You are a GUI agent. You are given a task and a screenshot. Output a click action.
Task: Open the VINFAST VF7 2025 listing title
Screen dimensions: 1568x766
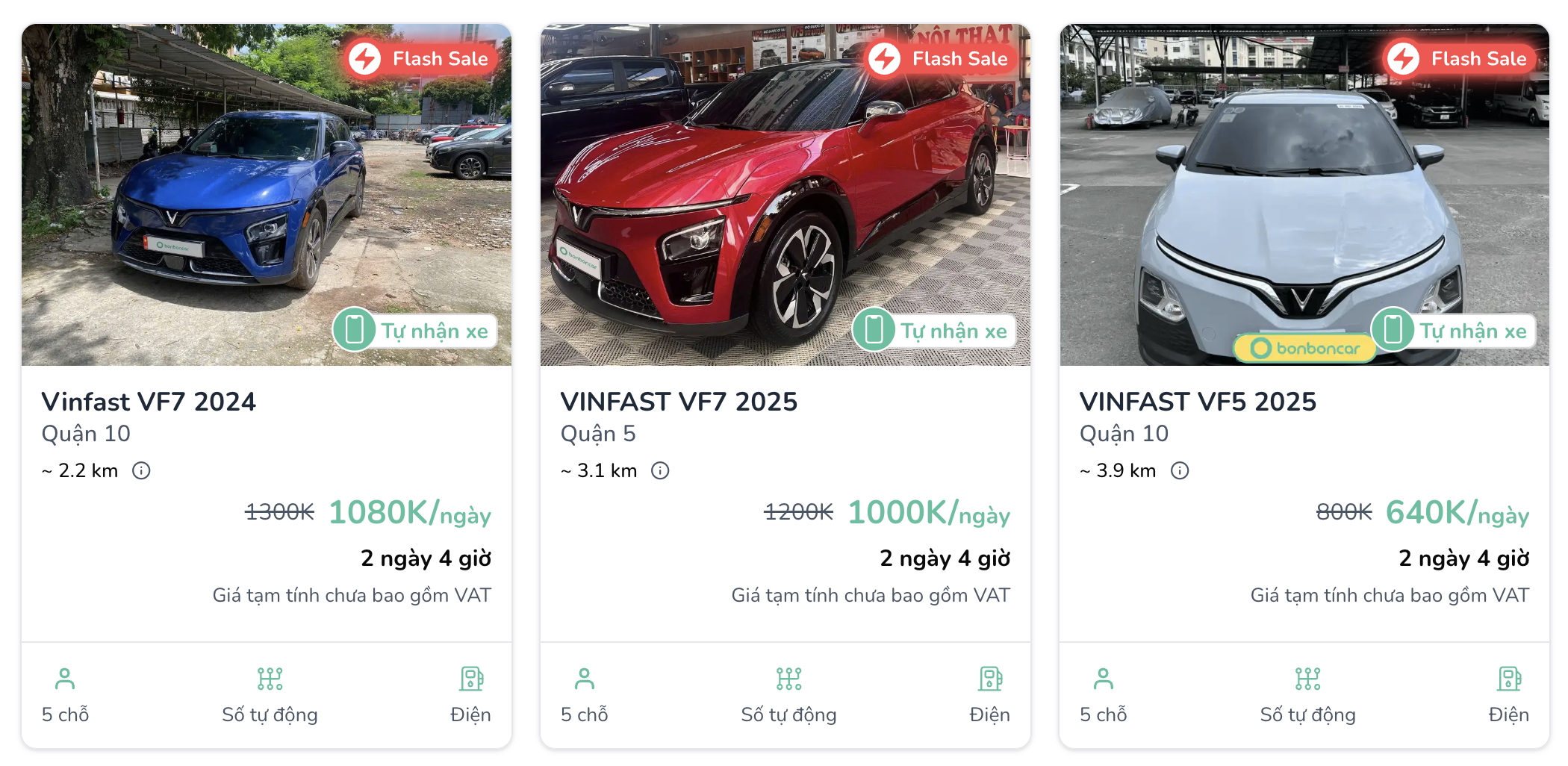click(679, 402)
